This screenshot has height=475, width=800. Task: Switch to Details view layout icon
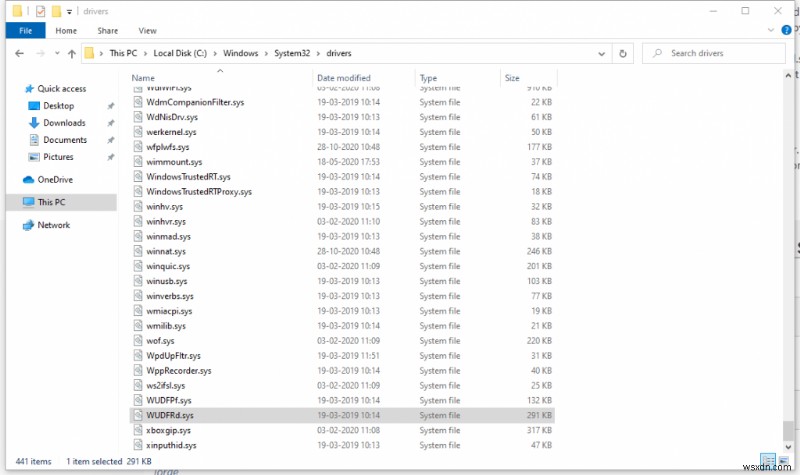click(768, 460)
